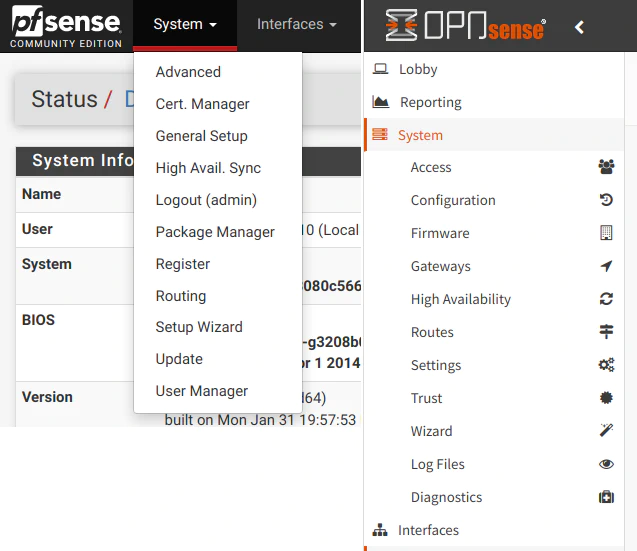Collapse the System section in OPNsense sidebar
This screenshot has width=637, height=551.
(x=420, y=135)
